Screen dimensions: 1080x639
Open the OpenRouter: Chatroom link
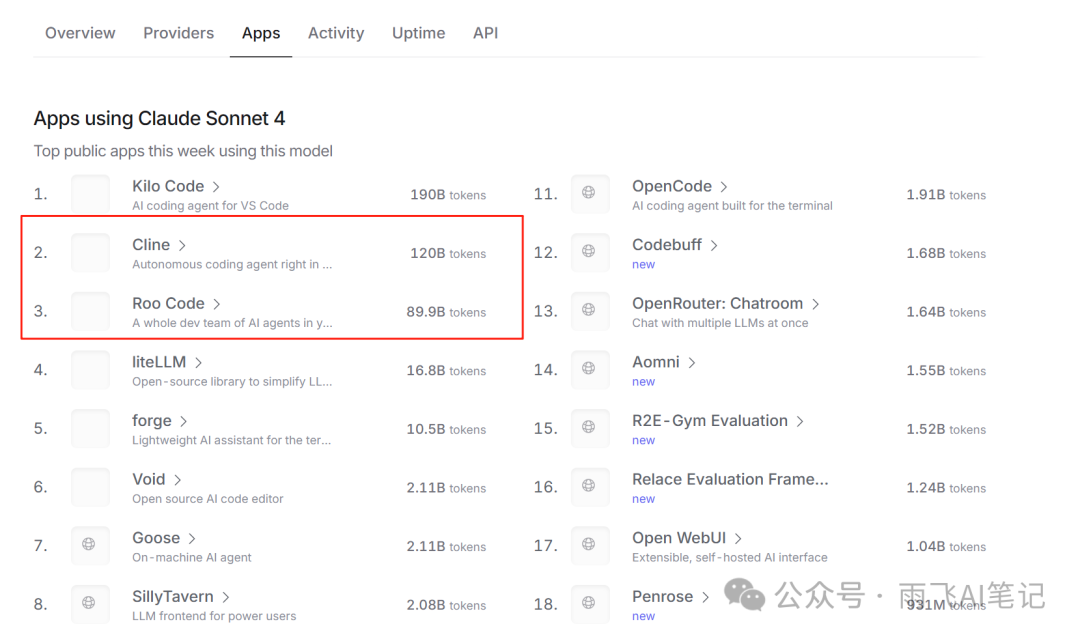(x=718, y=303)
